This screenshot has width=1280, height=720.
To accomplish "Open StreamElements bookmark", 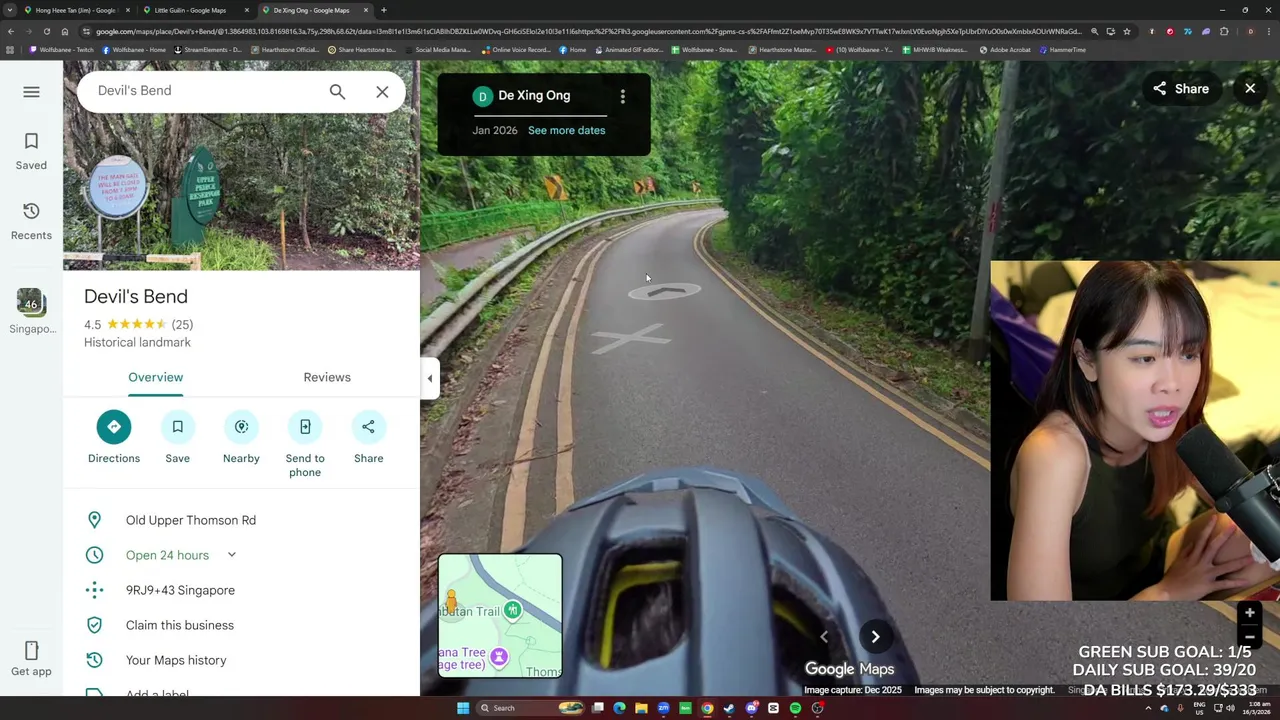I will 207,50.
